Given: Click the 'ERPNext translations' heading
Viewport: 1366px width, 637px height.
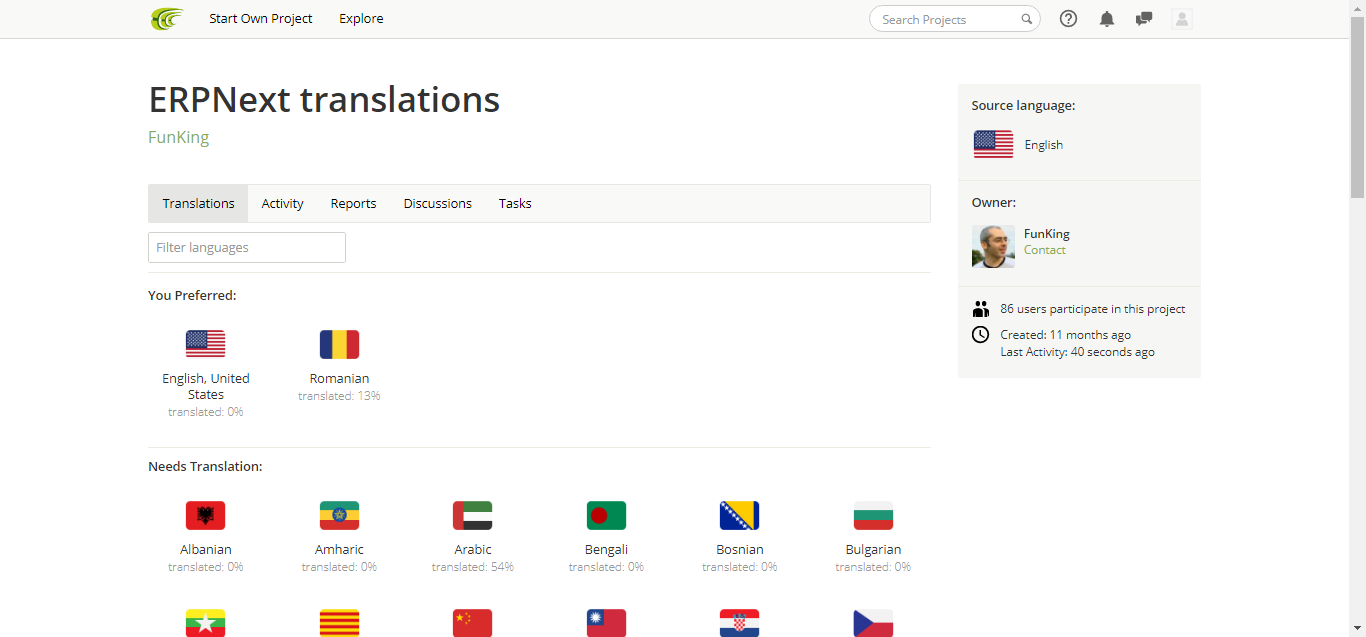Looking at the screenshot, I should 324,100.
